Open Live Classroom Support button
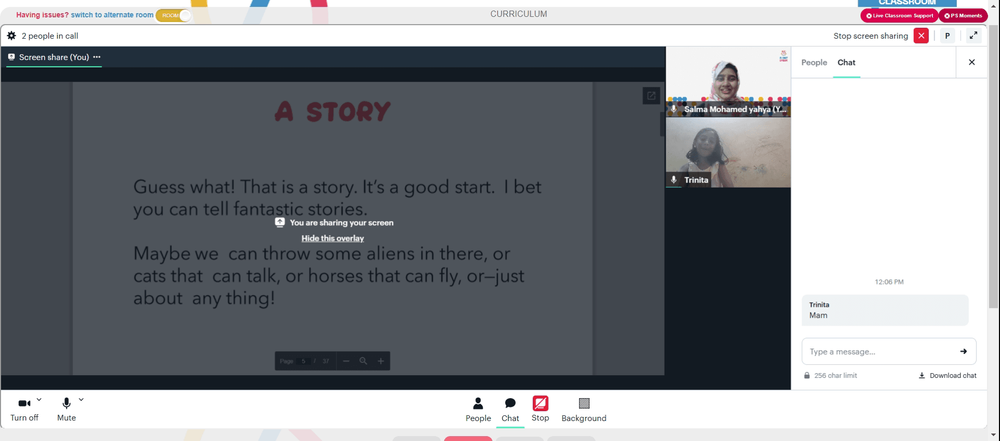The image size is (1000, 441). 899,15
